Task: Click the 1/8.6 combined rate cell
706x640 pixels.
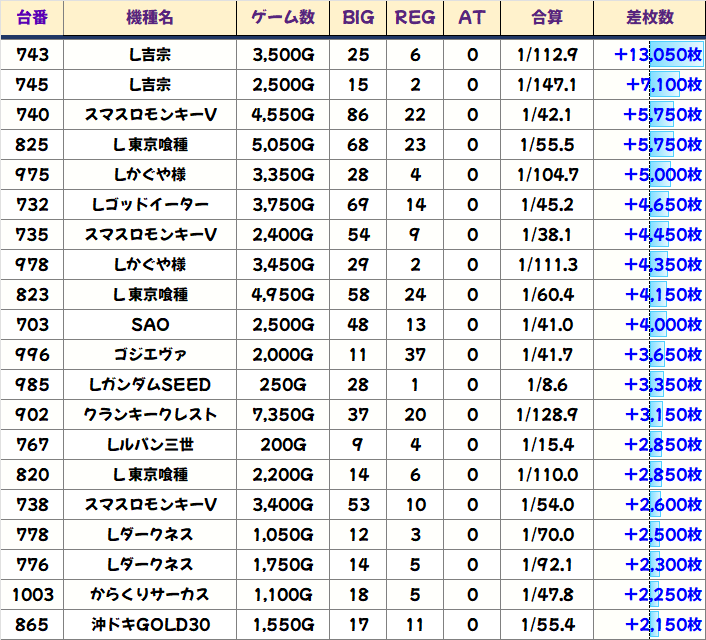Action: (547, 385)
